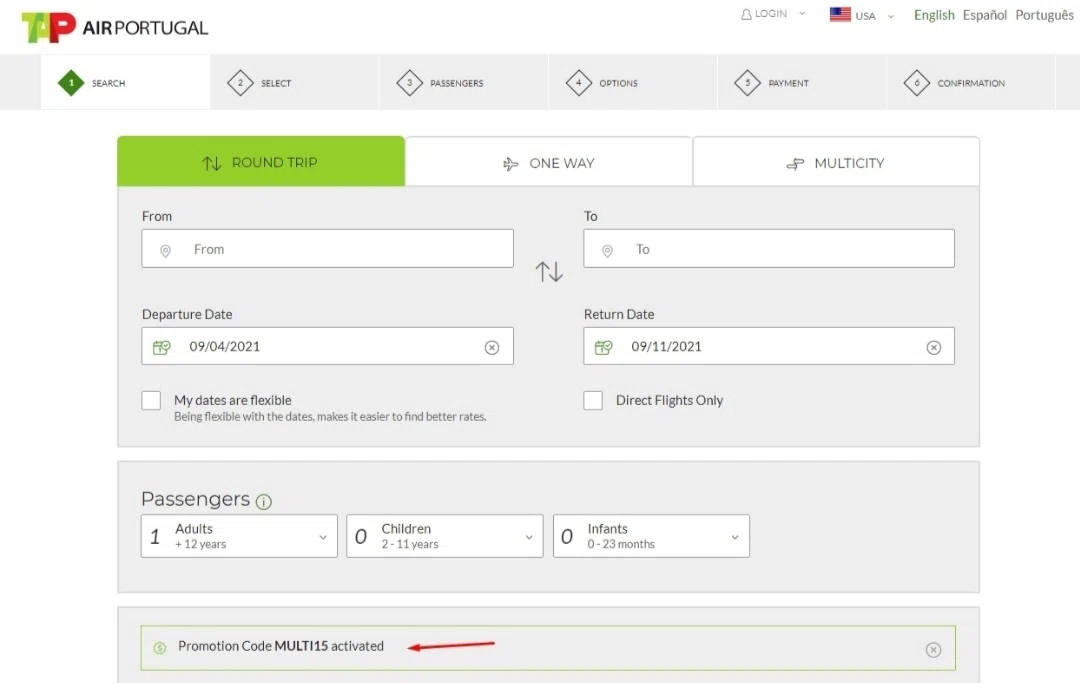Click the Payment step label
The height and width of the screenshot is (683, 1080).
click(x=788, y=83)
